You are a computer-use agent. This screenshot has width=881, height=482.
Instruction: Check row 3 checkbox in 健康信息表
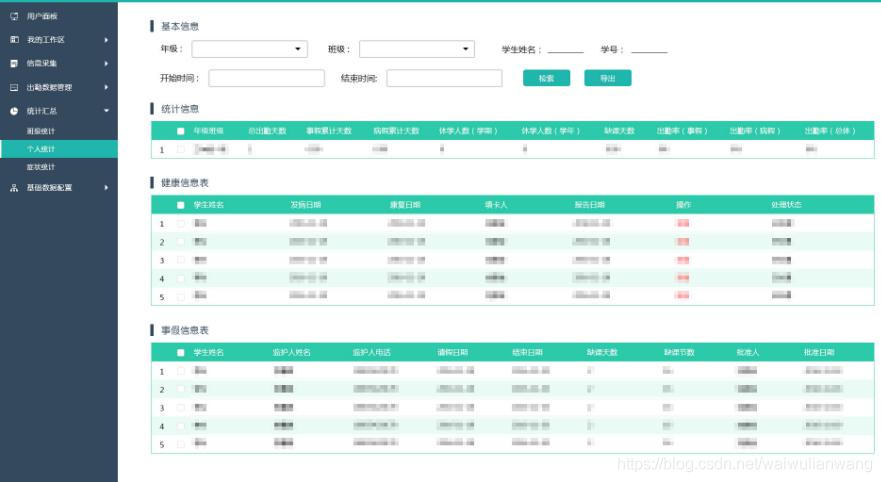[x=180, y=260]
